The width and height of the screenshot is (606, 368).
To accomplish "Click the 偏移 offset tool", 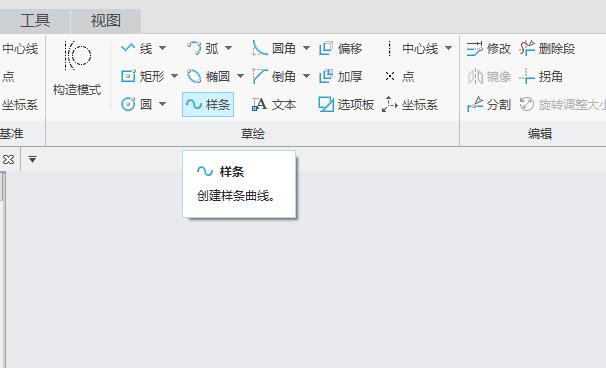I will 340,49.
